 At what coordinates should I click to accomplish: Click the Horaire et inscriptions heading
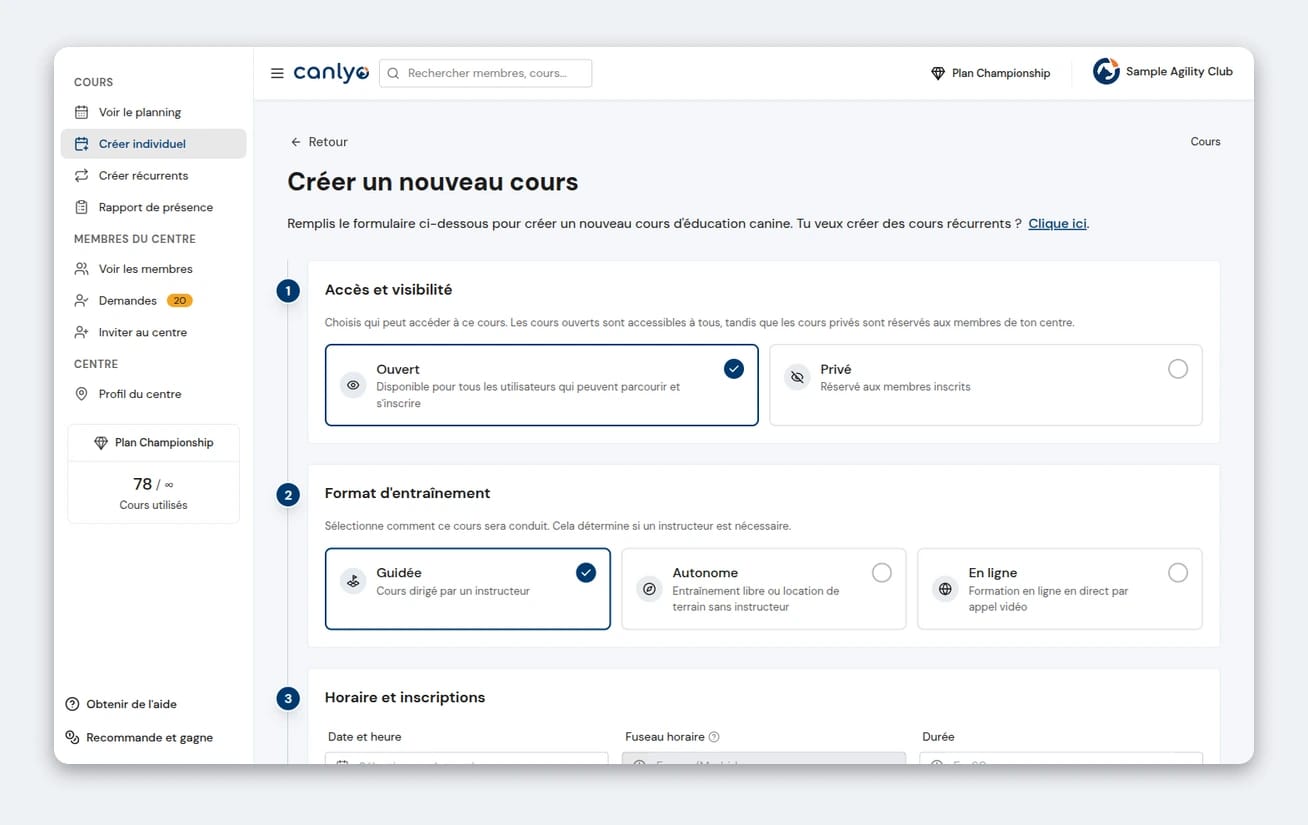[x=405, y=698]
